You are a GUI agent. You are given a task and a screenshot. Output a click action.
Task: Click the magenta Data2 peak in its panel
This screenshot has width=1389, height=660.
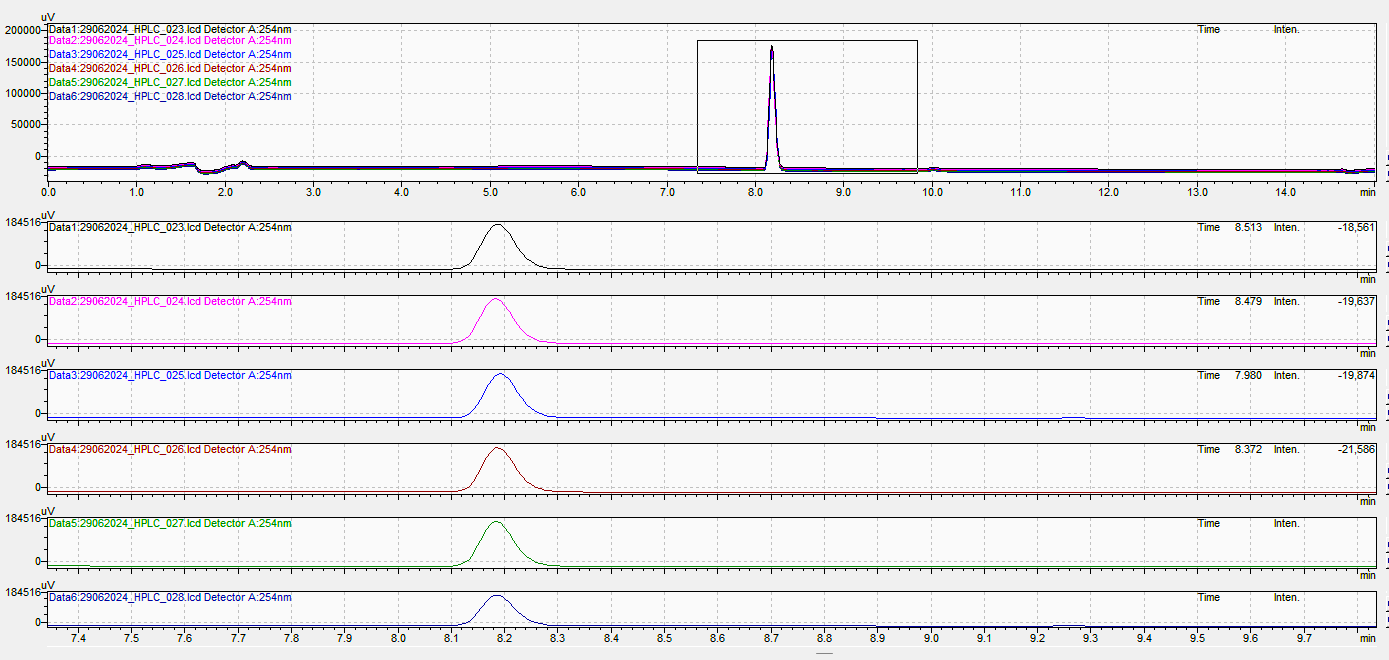click(495, 301)
